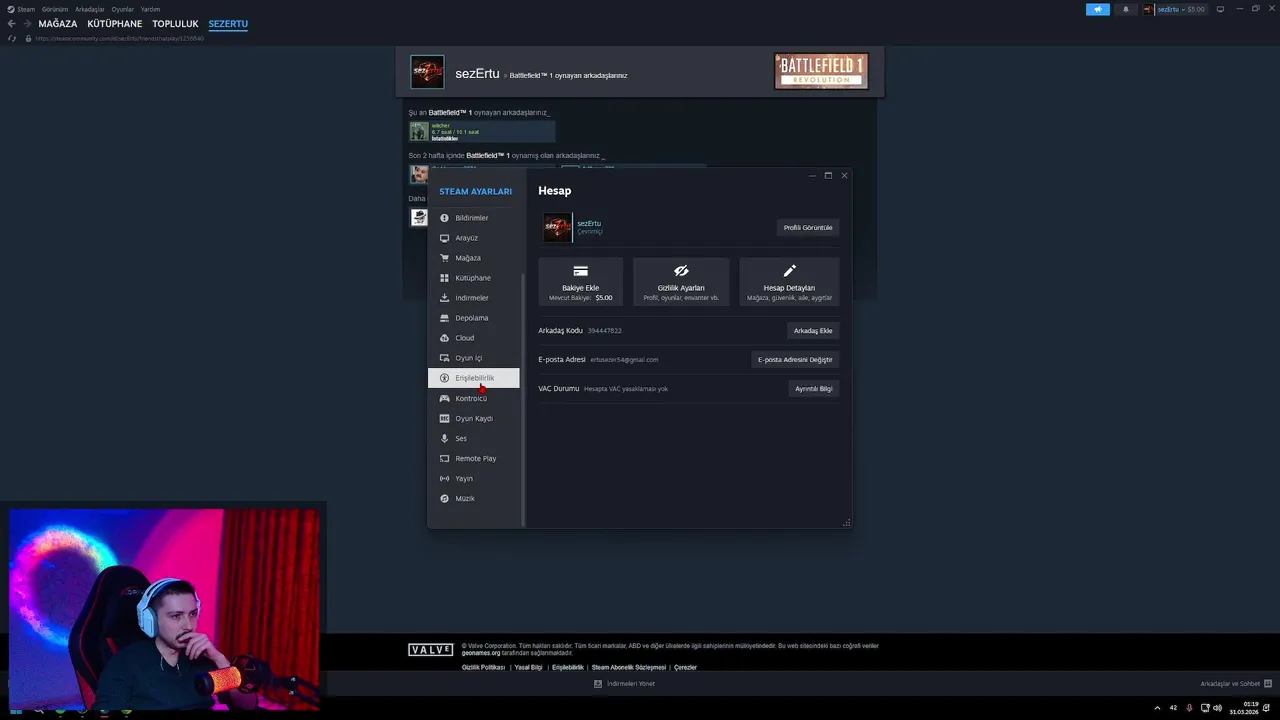Click the page URL address field
This screenshot has width=1280, height=720.
click(x=120, y=38)
